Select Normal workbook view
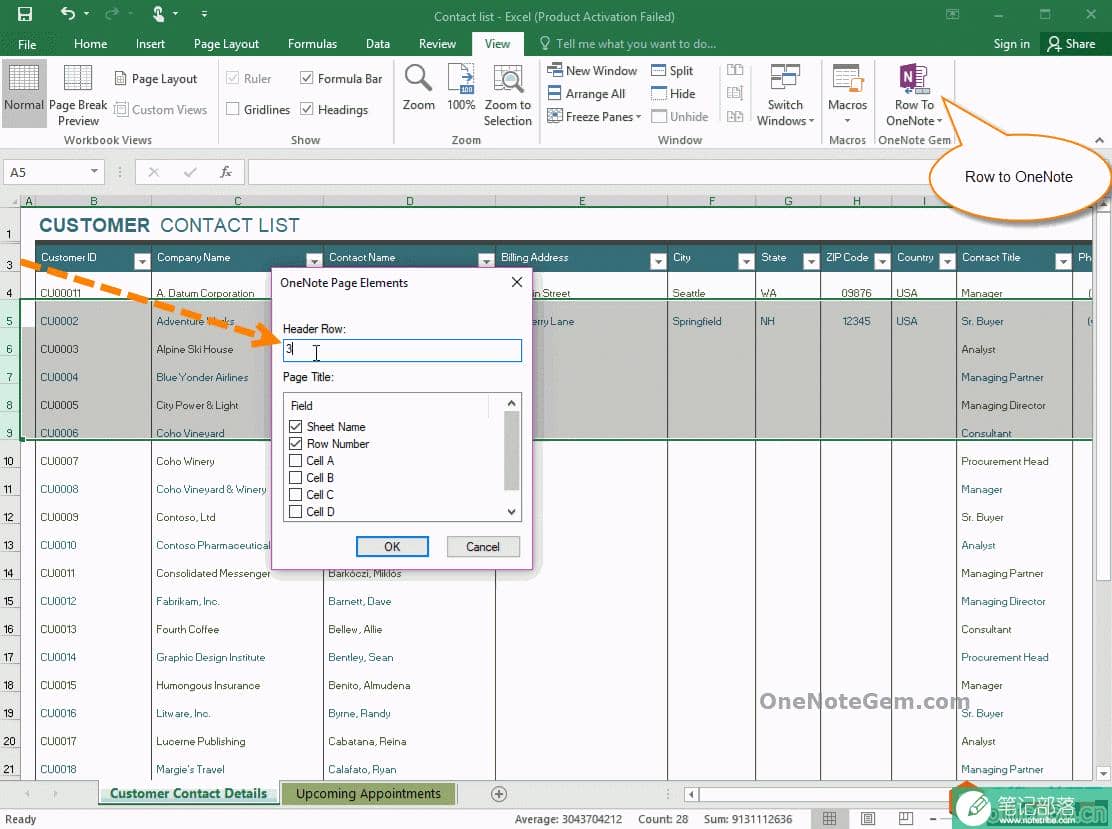 pos(23,94)
